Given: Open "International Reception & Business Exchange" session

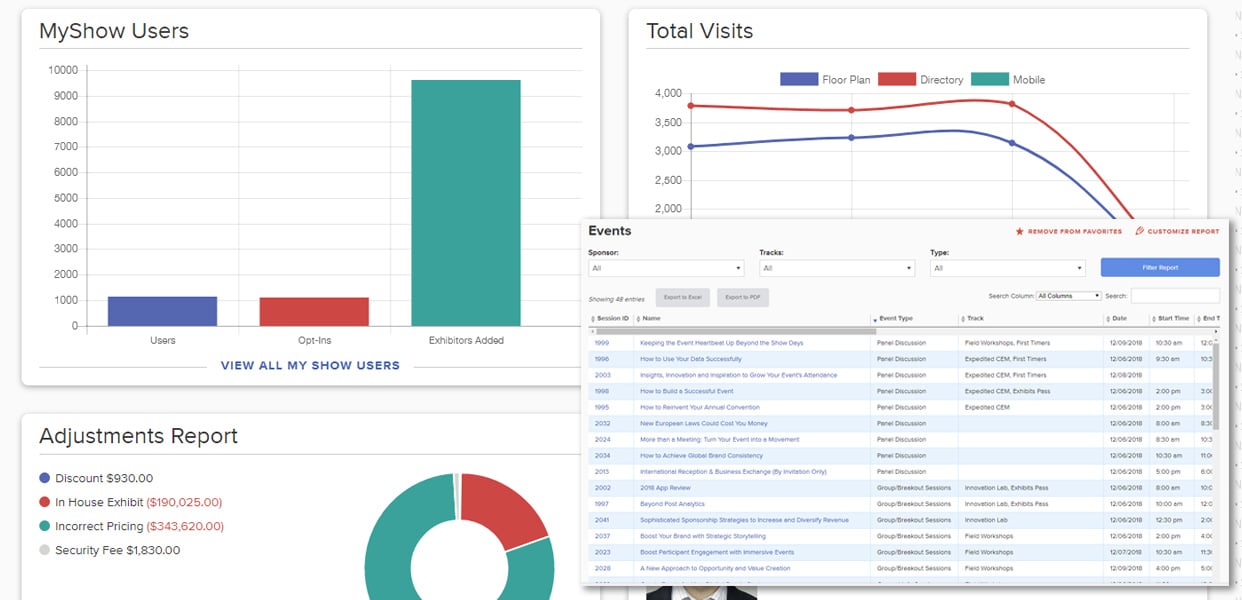Looking at the screenshot, I should pyautogui.click(x=733, y=471).
